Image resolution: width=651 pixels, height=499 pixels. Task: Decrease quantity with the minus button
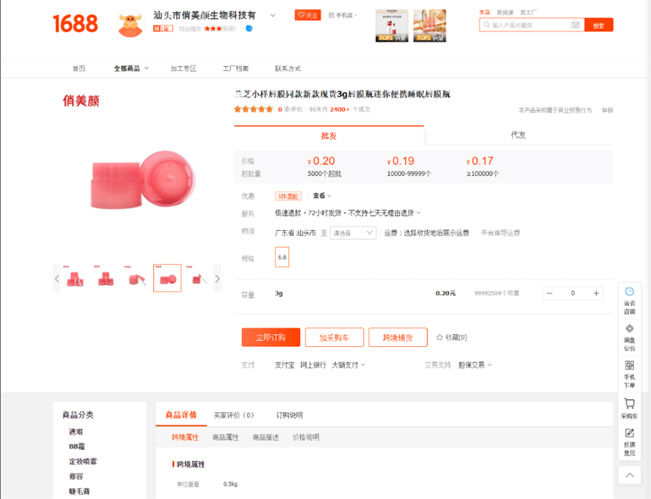click(x=550, y=293)
